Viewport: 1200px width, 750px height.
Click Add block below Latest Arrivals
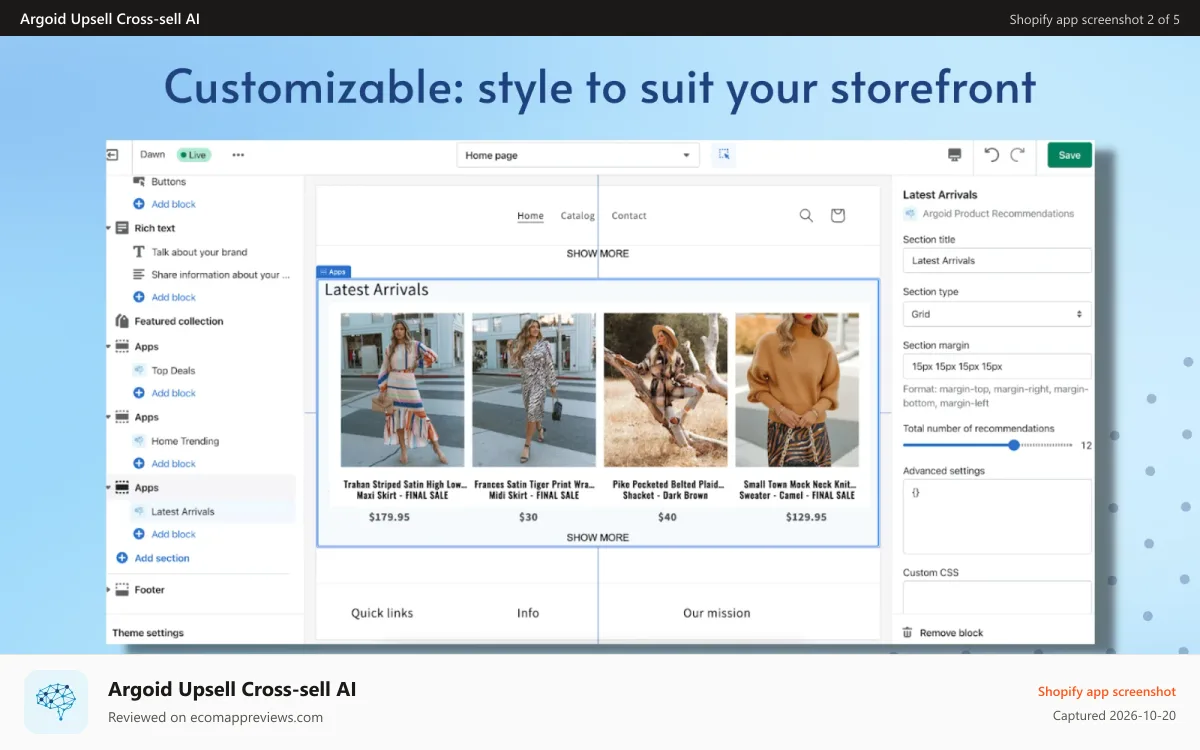173,534
